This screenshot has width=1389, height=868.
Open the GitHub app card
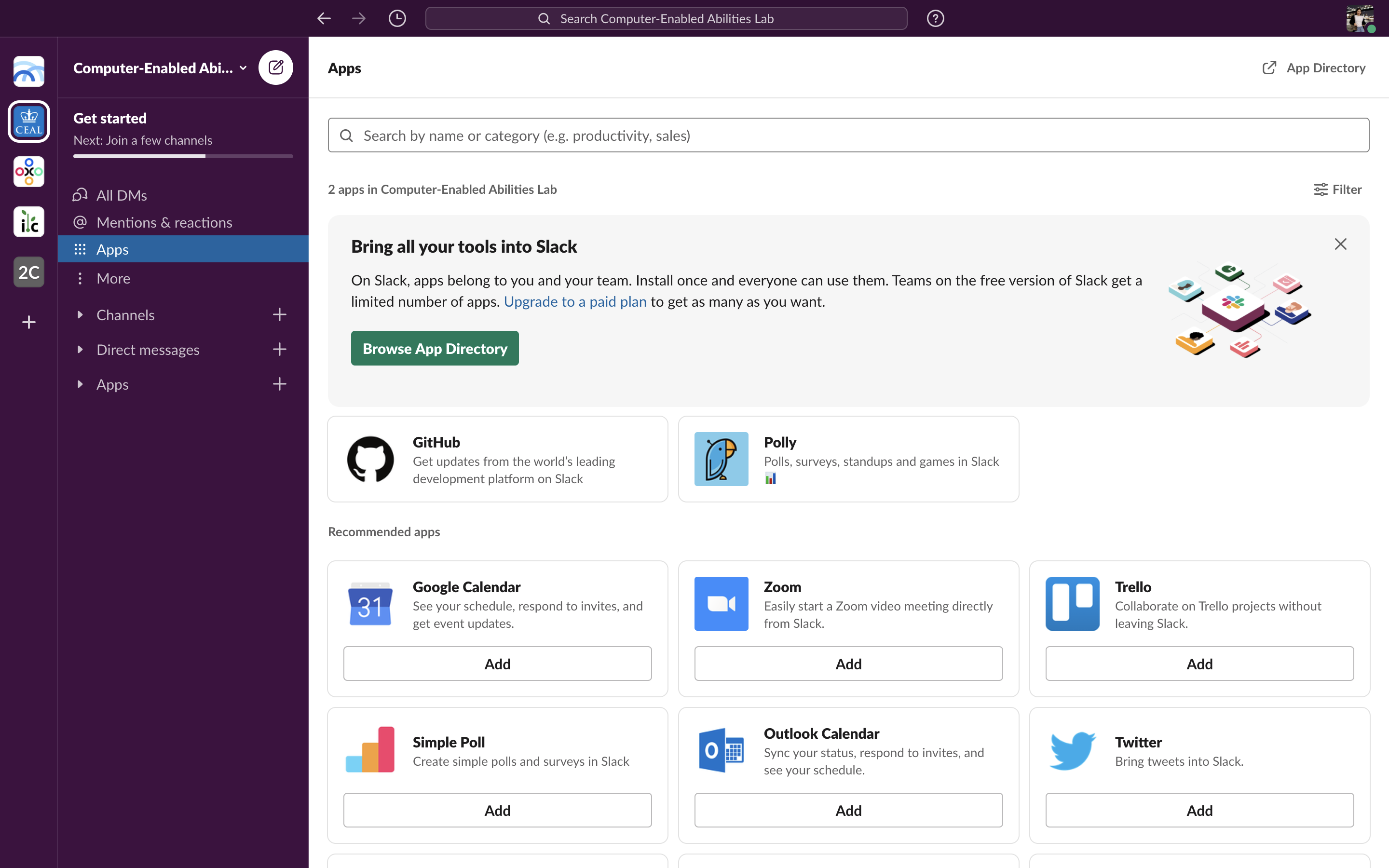click(x=498, y=459)
